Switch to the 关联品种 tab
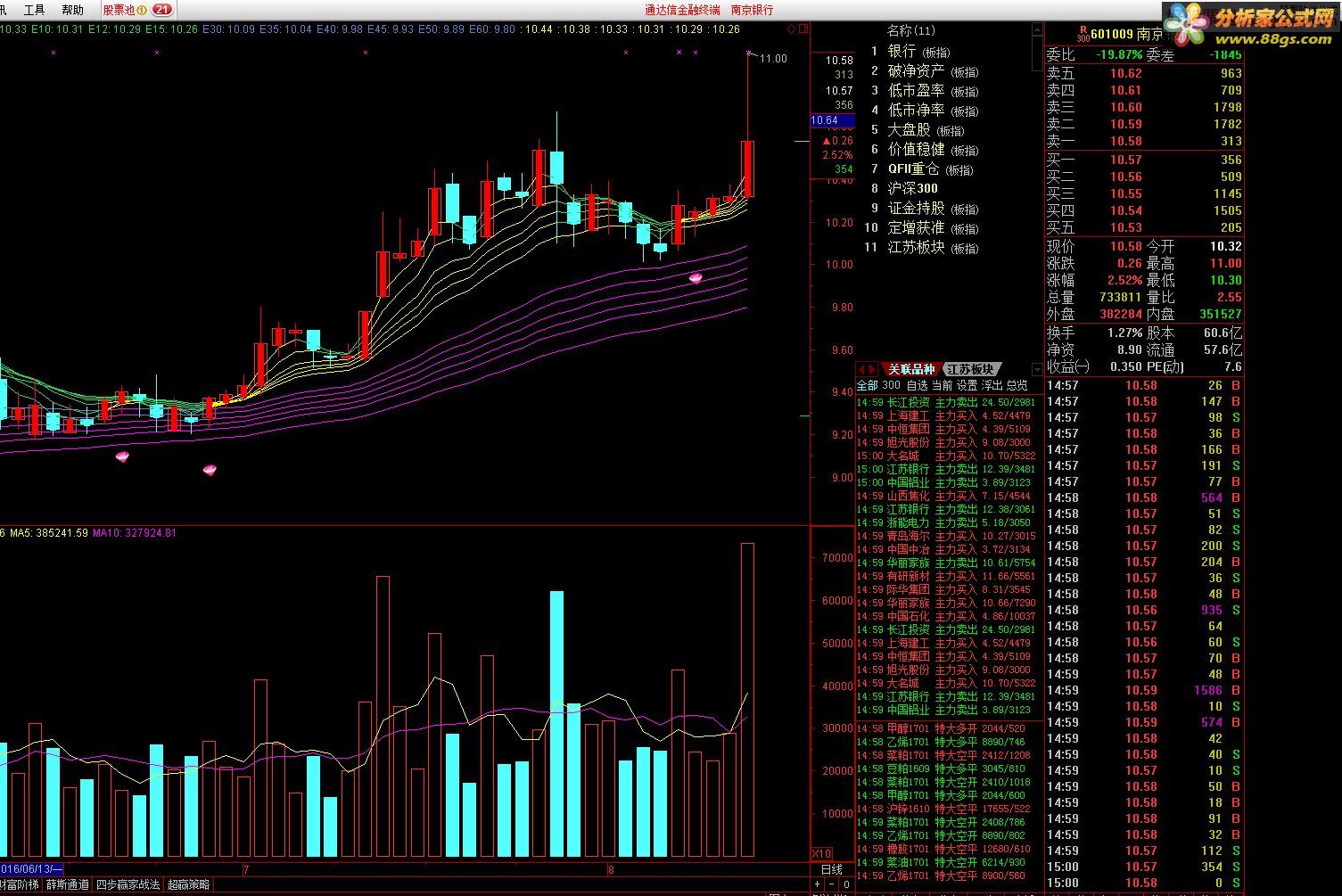The width and height of the screenshot is (1342, 896). coord(910,368)
